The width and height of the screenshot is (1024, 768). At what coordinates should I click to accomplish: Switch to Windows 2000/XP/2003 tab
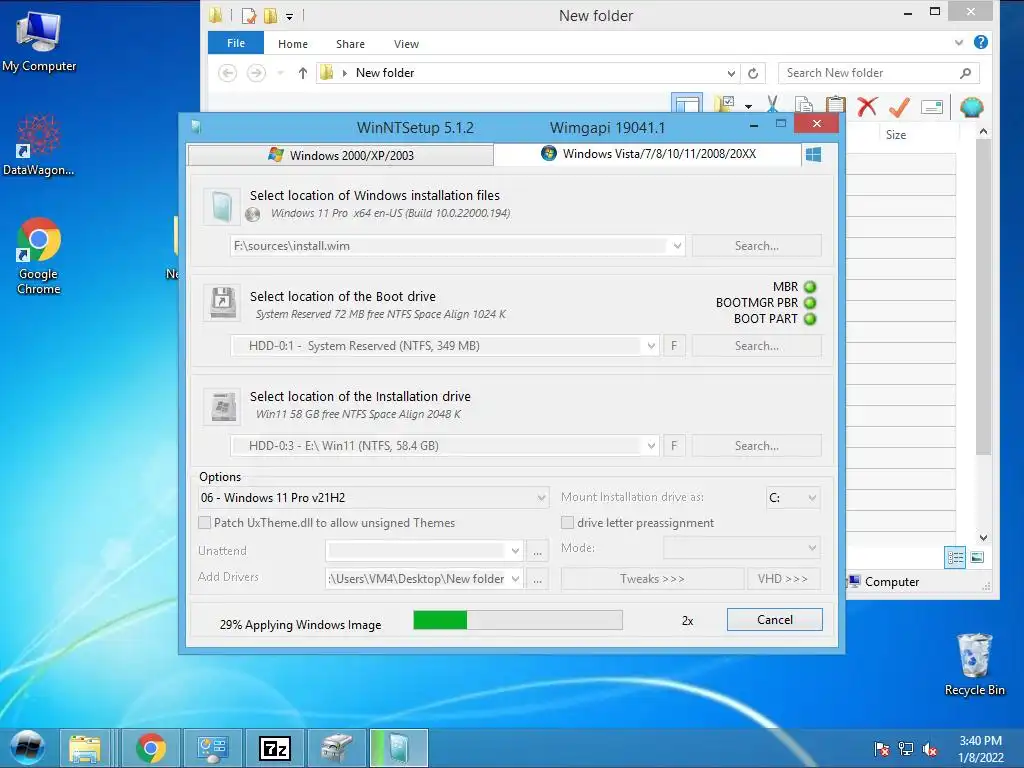click(x=340, y=155)
